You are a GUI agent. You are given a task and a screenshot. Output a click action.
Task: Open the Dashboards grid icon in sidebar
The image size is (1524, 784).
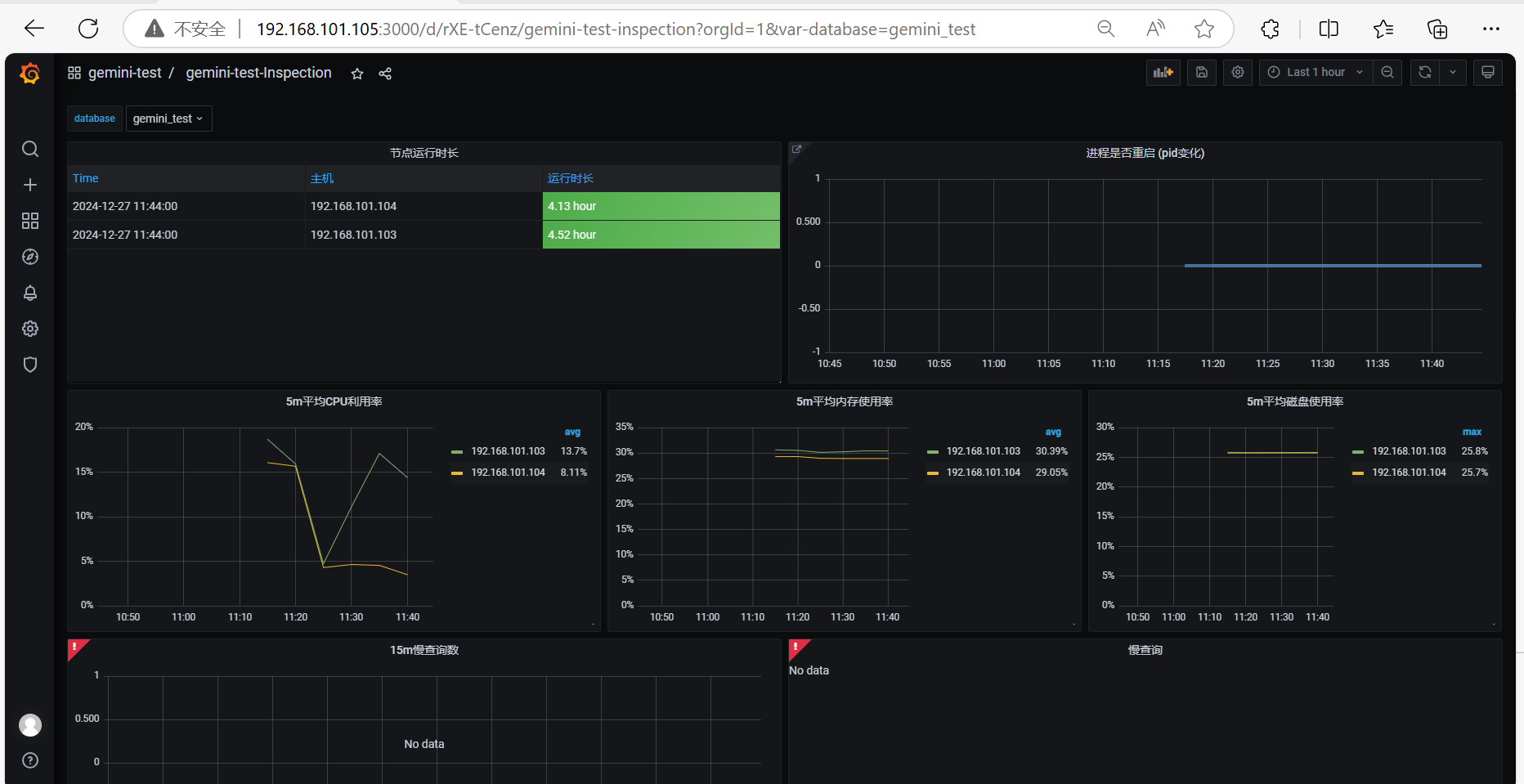(x=30, y=221)
